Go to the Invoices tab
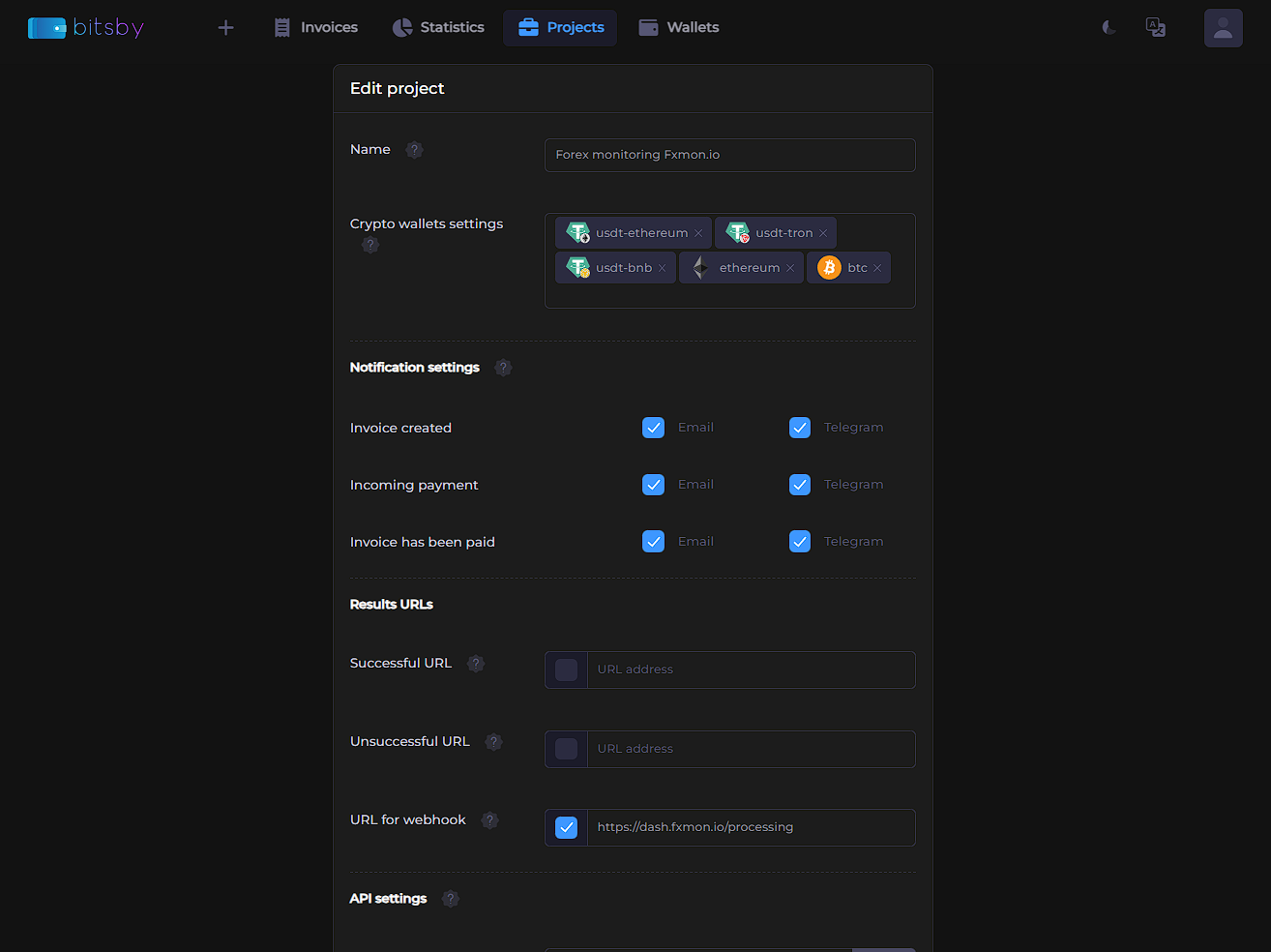This screenshot has width=1271, height=952. pos(315,27)
